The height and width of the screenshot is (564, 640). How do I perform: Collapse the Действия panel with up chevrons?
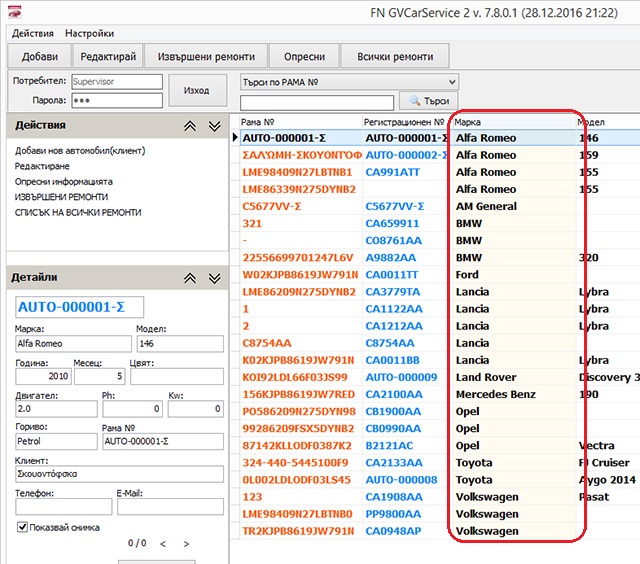pos(190,126)
